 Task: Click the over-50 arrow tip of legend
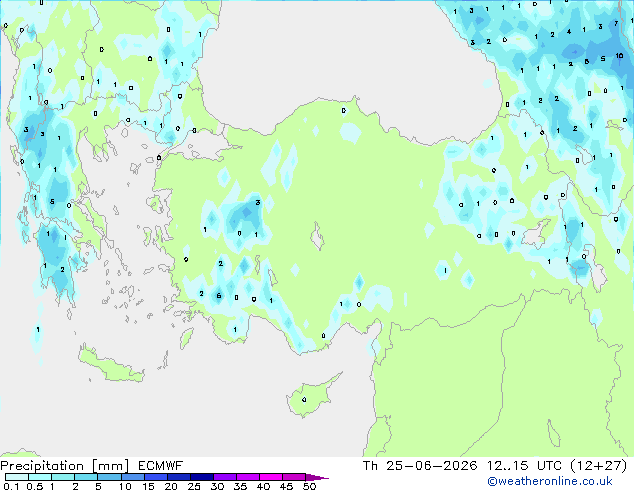[x=317, y=477]
